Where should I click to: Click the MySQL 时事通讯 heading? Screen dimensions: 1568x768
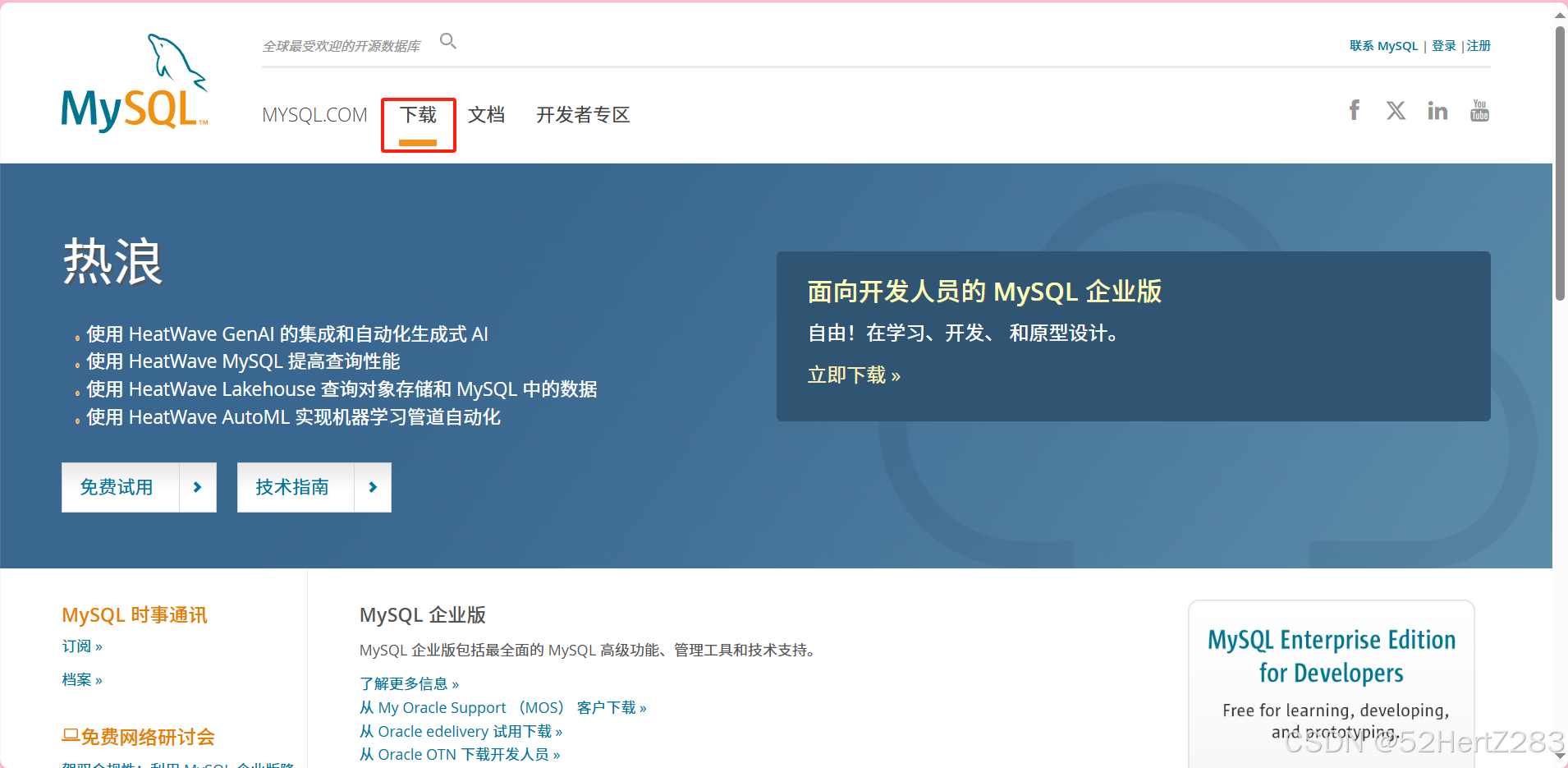point(135,615)
